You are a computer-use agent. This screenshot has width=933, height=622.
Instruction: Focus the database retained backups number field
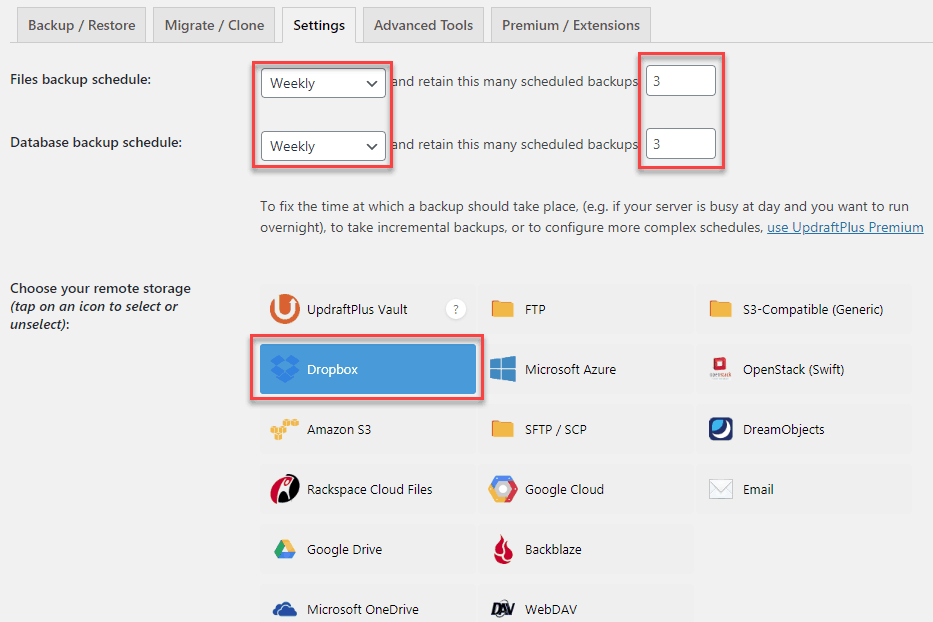point(681,143)
